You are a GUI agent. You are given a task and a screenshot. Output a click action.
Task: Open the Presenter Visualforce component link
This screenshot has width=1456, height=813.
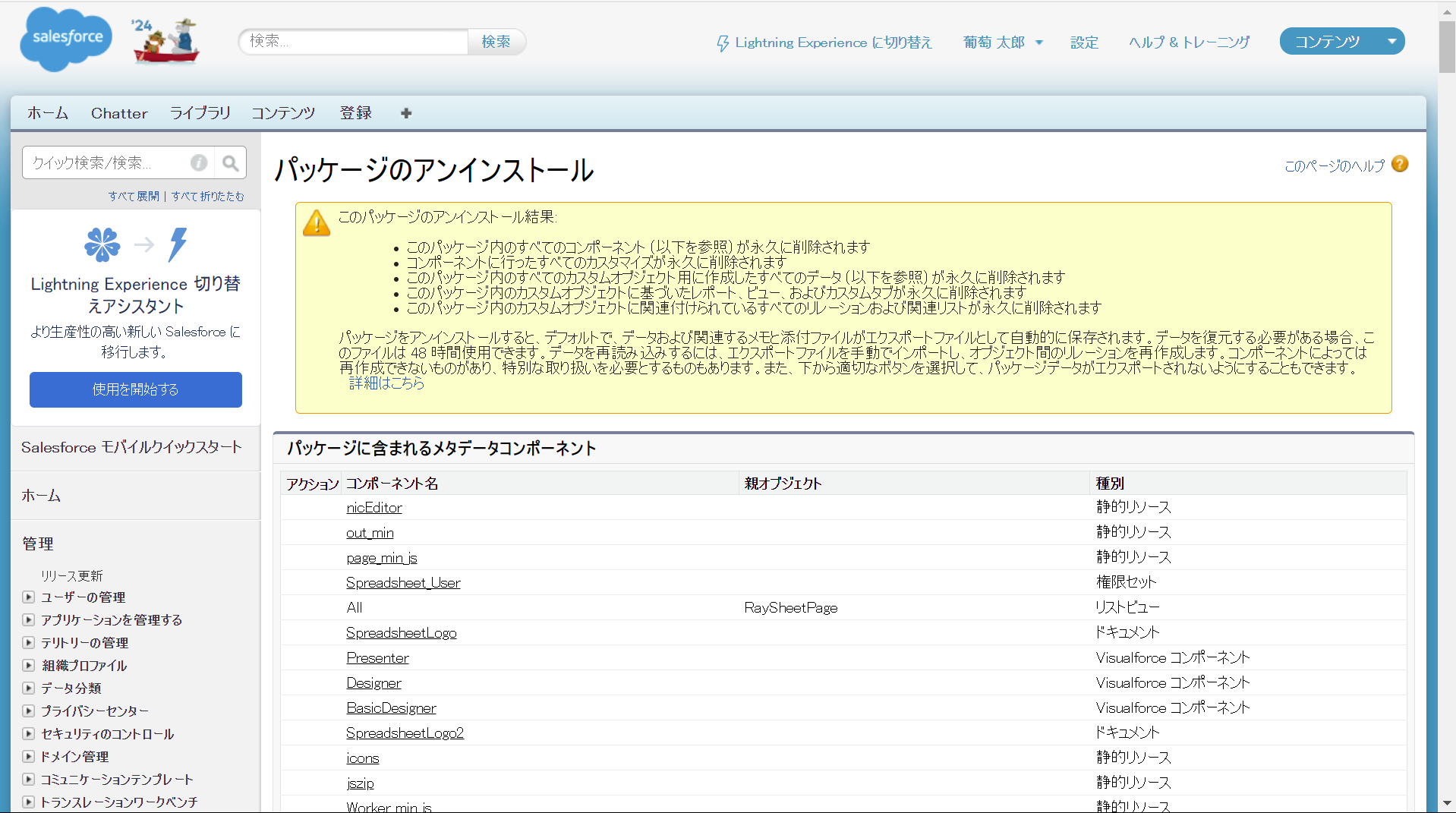tap(377, 658)
